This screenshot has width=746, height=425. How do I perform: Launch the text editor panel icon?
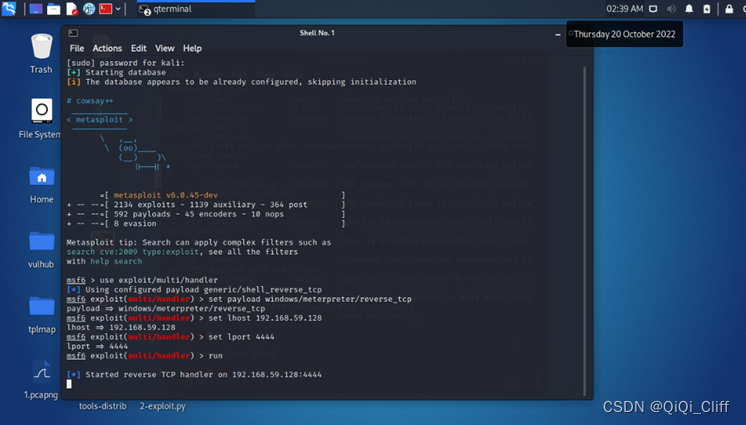pyautogui.click(x=71, y=9)
